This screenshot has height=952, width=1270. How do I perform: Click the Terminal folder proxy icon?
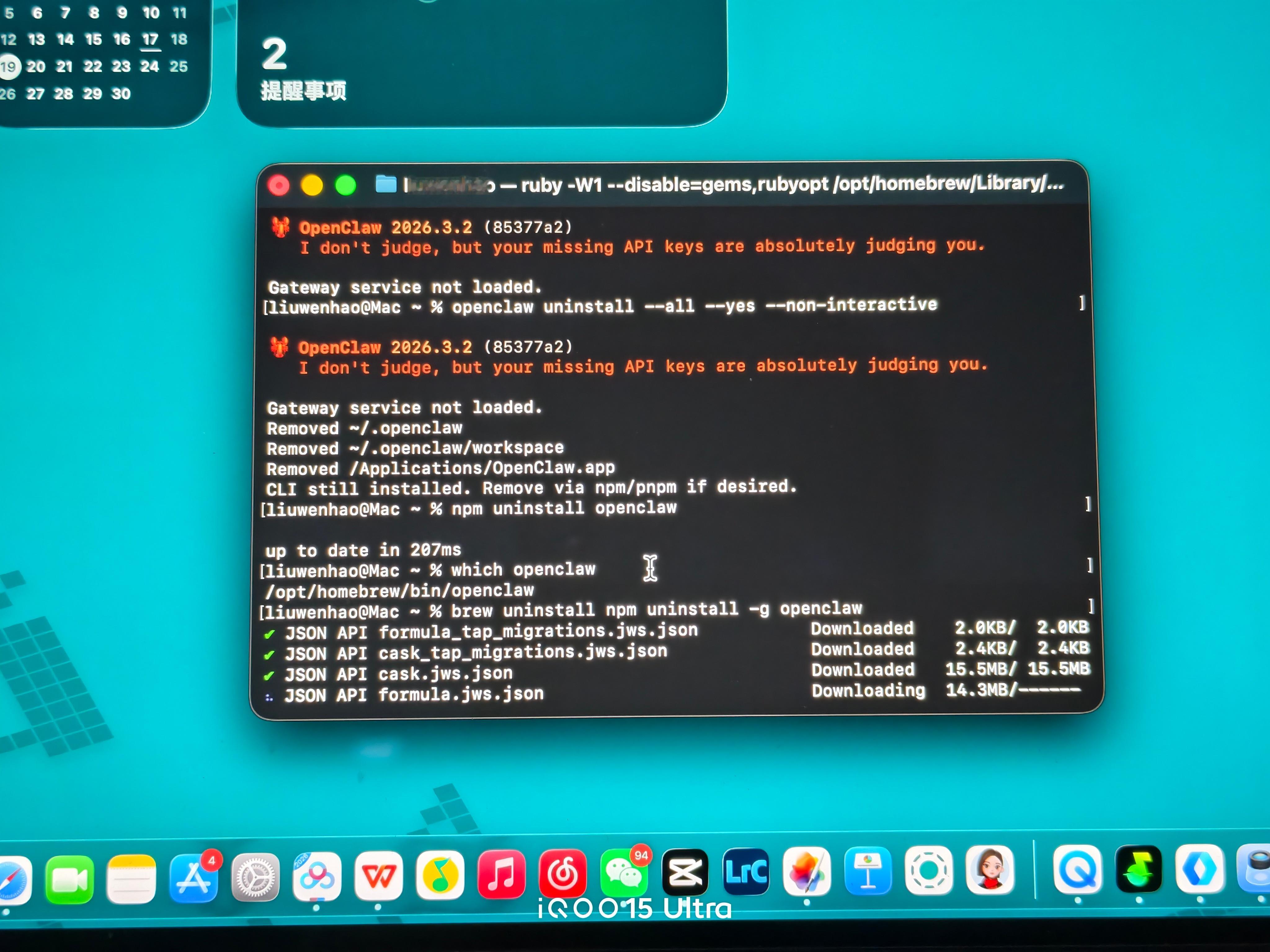pyautogui.click(x=386, y=185)
